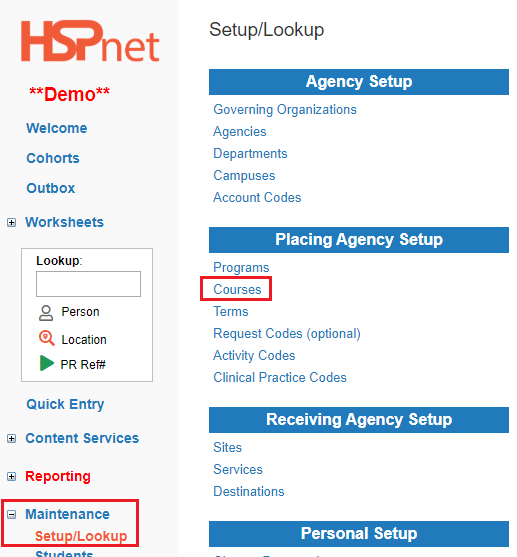517x557 pixels.
Task: Open the Clinical Practice Codes link
Action: 280,377
